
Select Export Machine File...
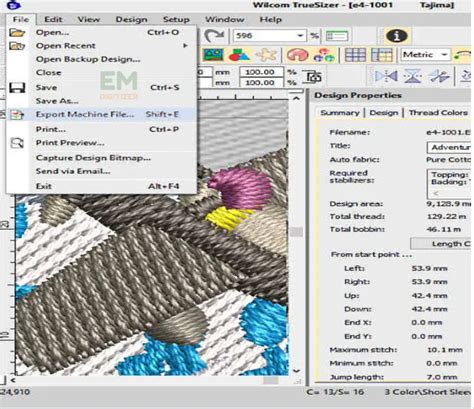pyautogui.click(x=101, y=114)
